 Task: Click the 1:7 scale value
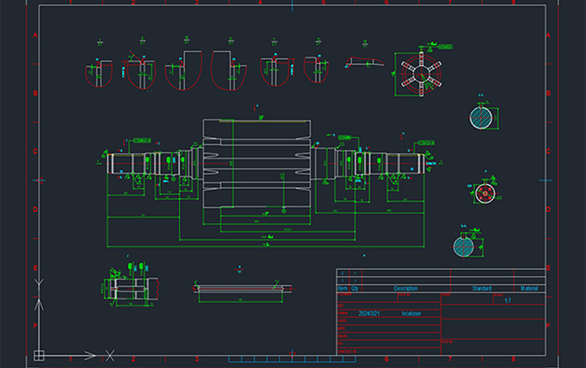508,300
